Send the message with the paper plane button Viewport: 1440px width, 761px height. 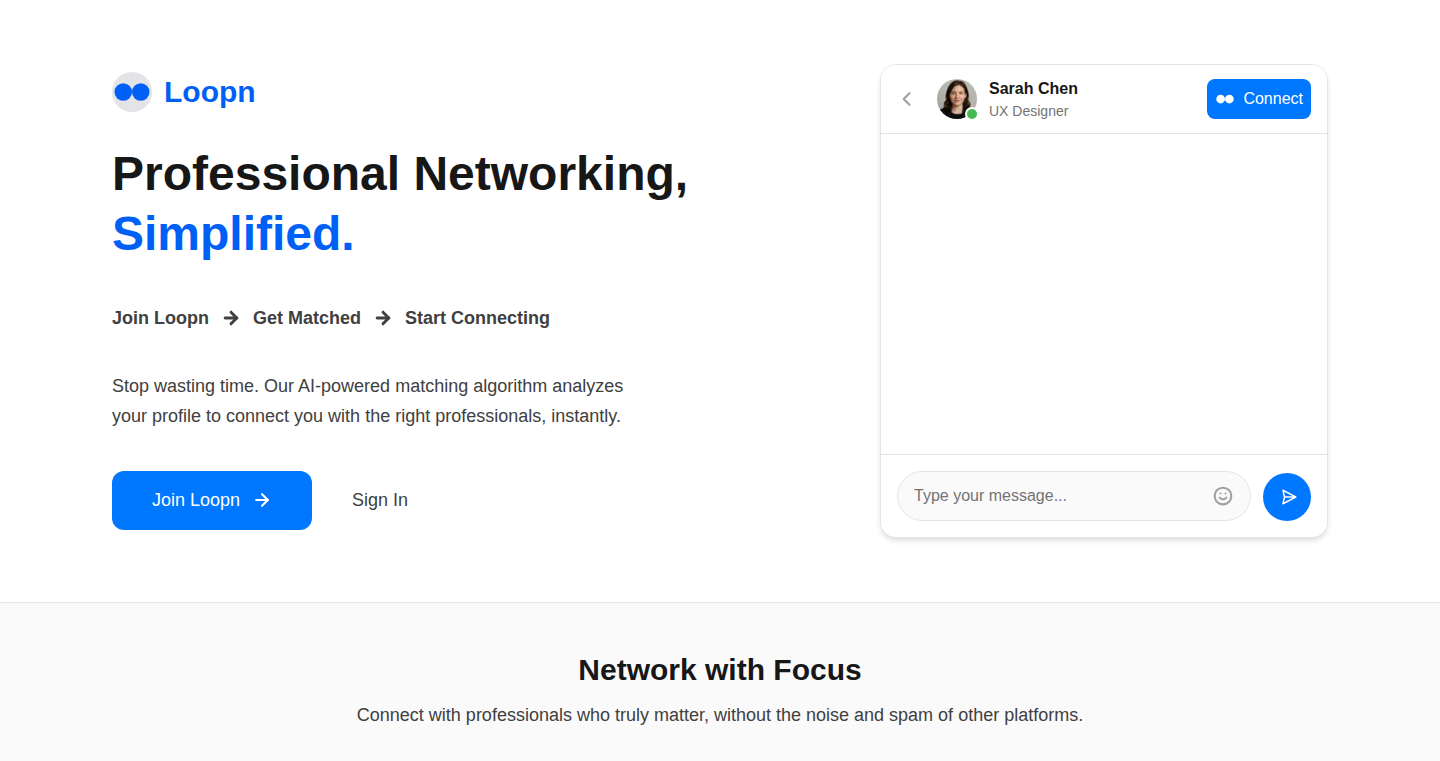(1287, 497)
